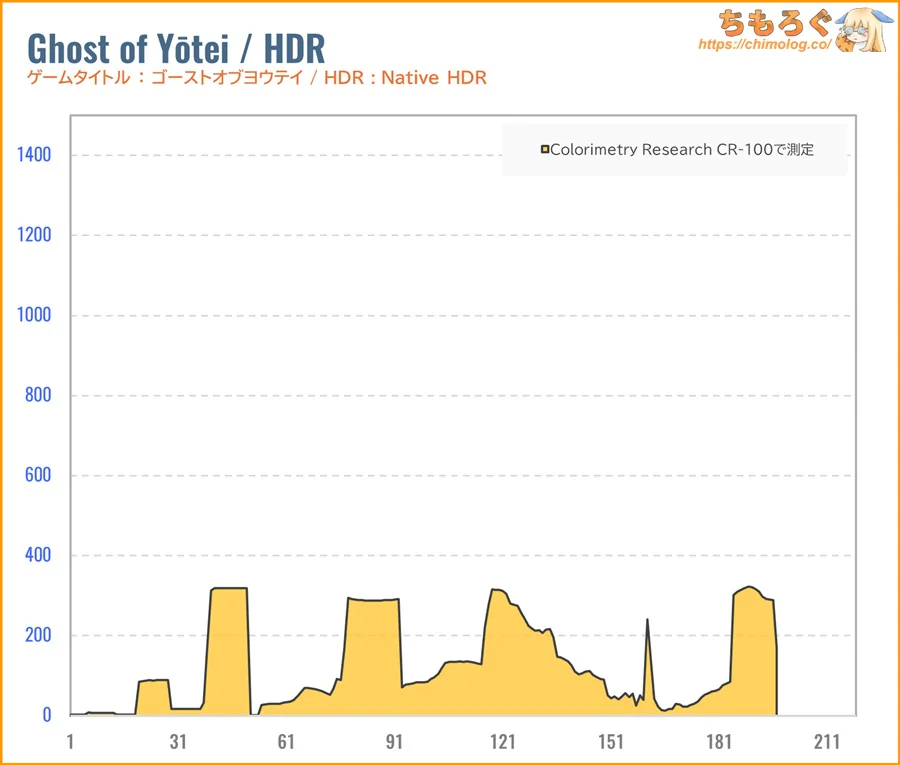Select the Colorimetry Research CR-100 legend label
900x765 pixels.
tap(682, 150)
